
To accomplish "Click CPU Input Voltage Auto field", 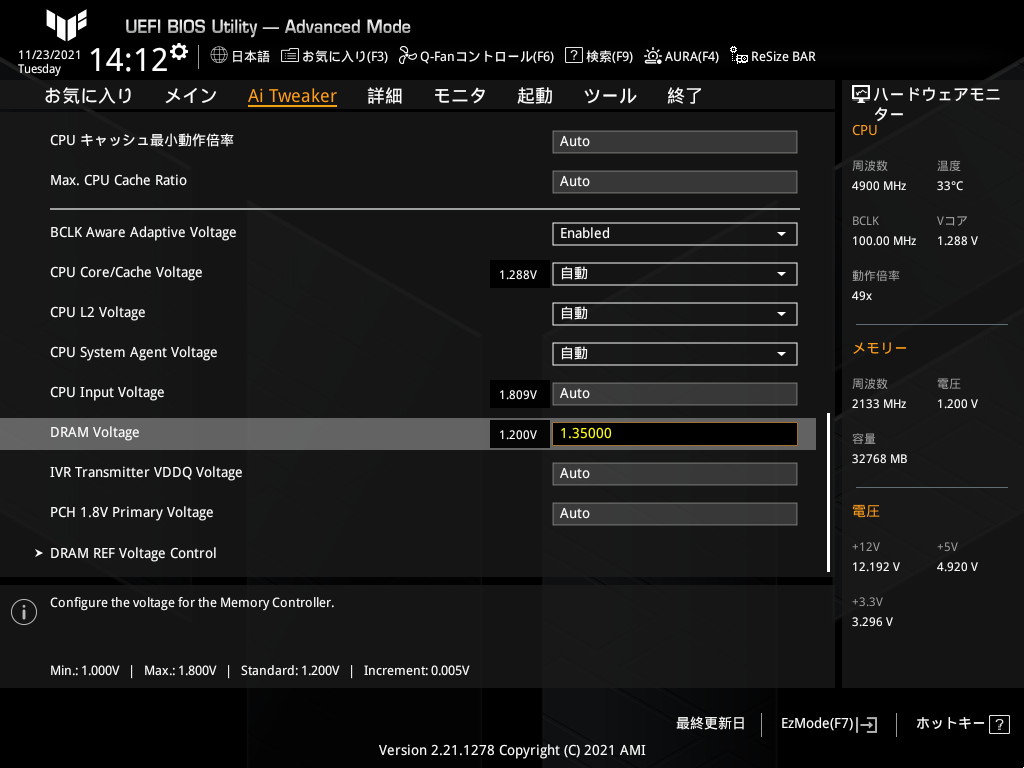I will tap(675, 394).
